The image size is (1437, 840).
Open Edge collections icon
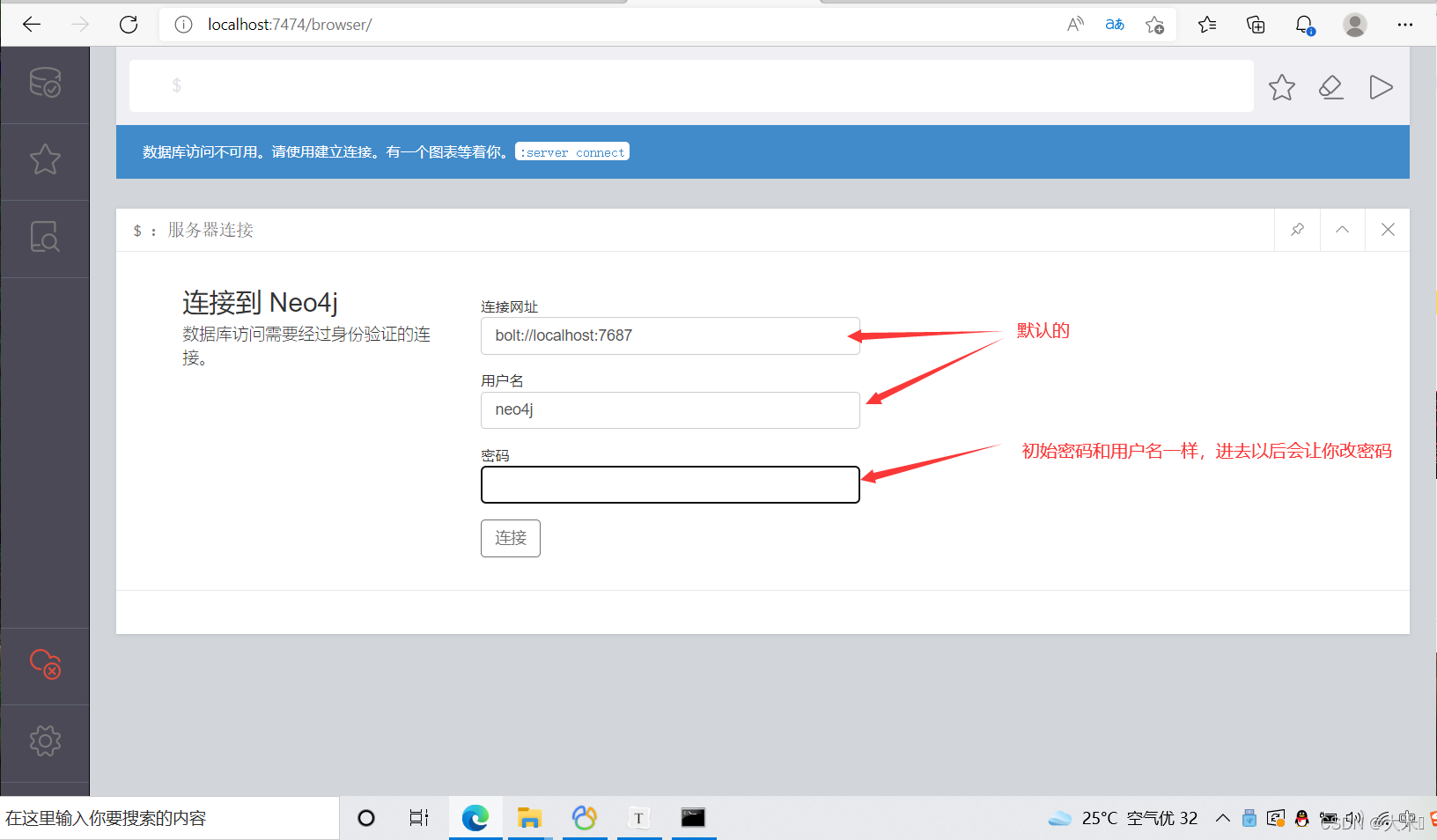point(1256,25)
